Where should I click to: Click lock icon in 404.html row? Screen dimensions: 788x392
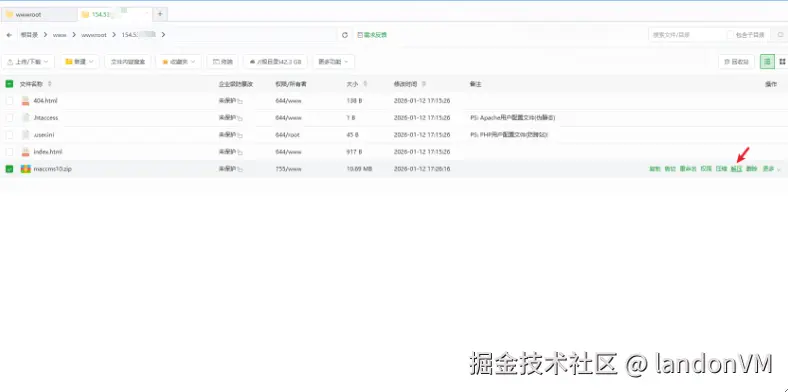pyautogui.click(x=240, y=102)
